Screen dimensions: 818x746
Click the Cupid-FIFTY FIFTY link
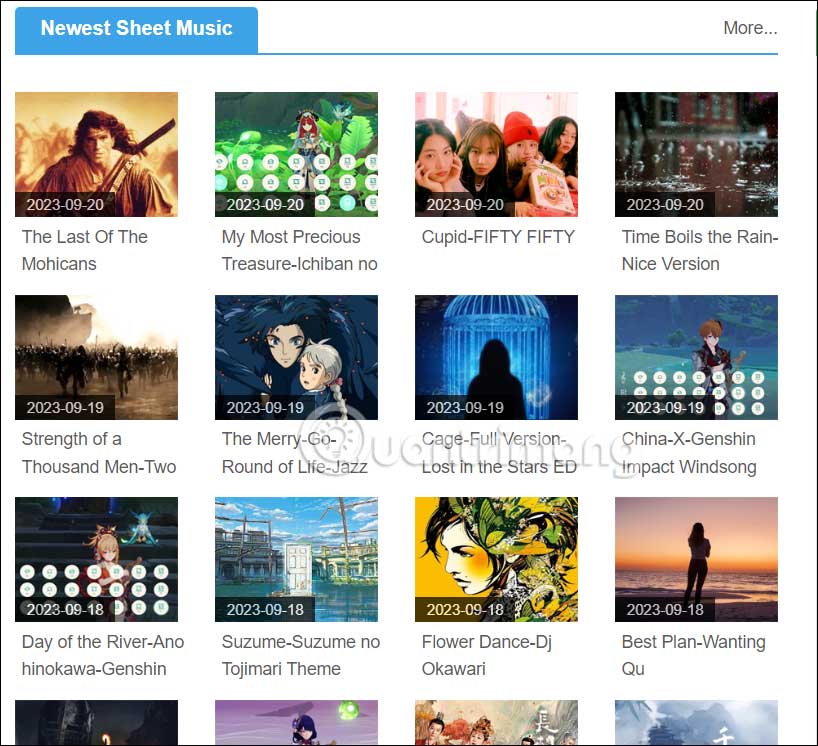click(496, 237)
